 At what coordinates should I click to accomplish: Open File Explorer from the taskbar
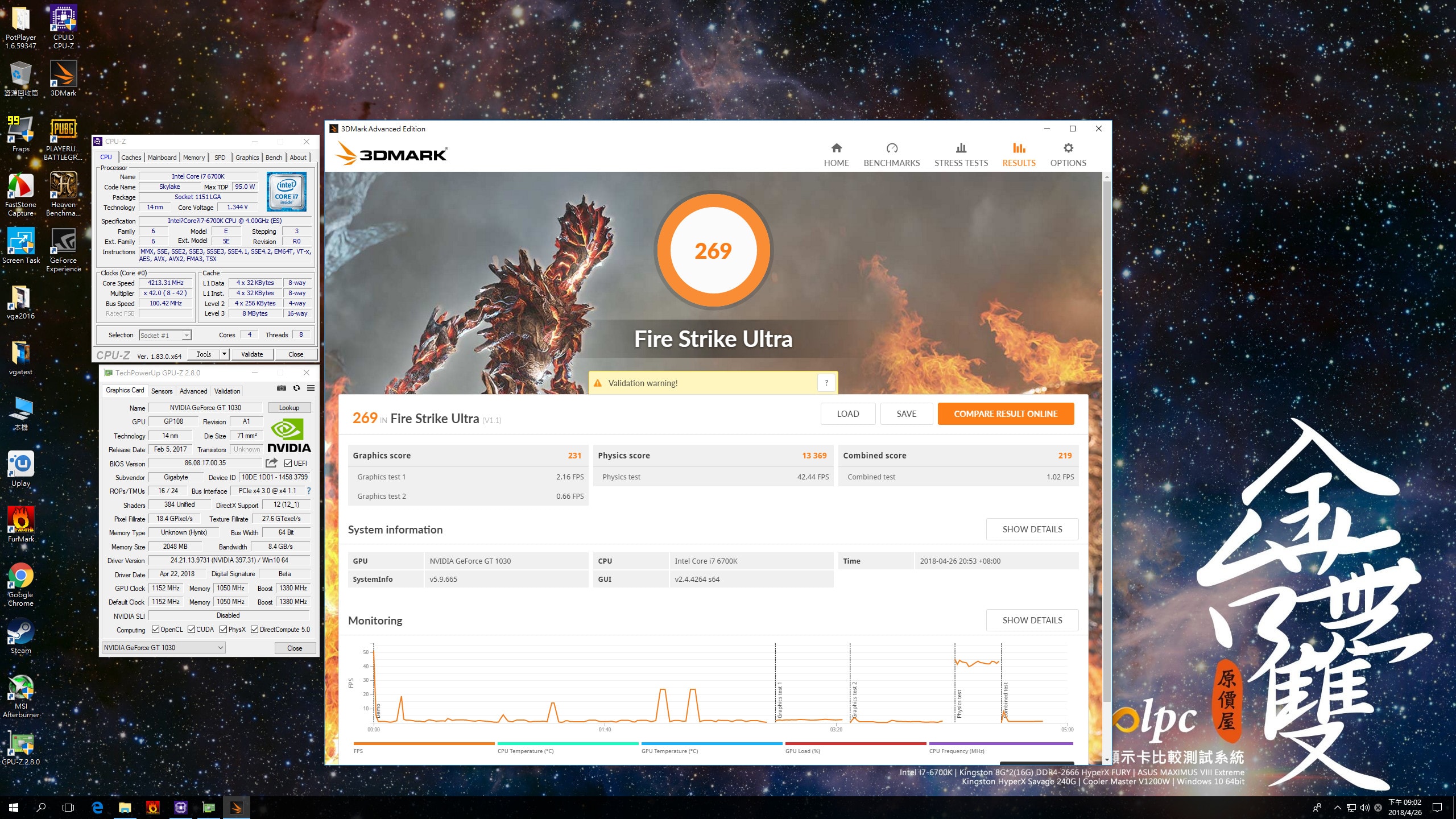125,808
